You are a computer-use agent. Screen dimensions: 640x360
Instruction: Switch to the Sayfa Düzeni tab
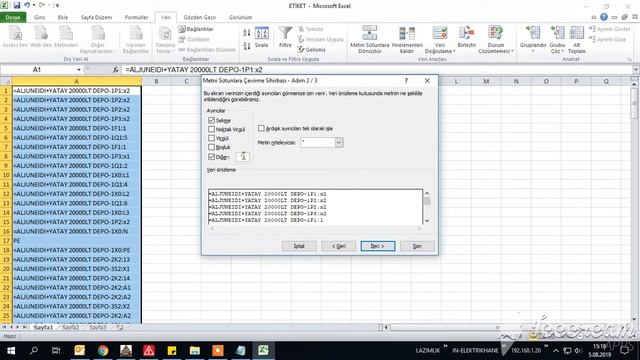96,18
